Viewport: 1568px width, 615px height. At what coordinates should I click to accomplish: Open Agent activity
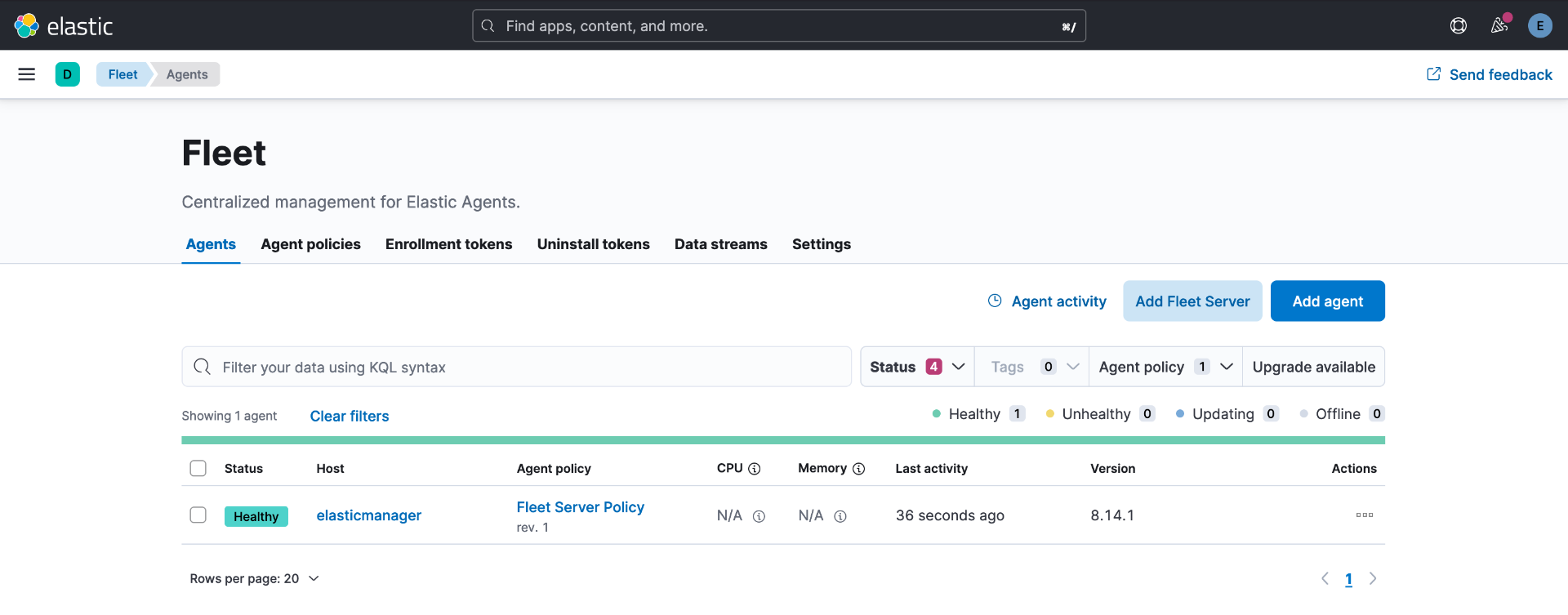(1047, 301)
